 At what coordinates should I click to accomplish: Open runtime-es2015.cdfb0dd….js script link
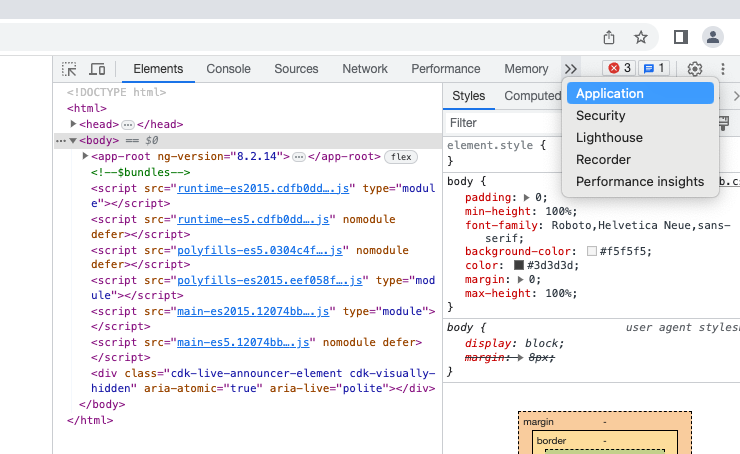(263, 188)
